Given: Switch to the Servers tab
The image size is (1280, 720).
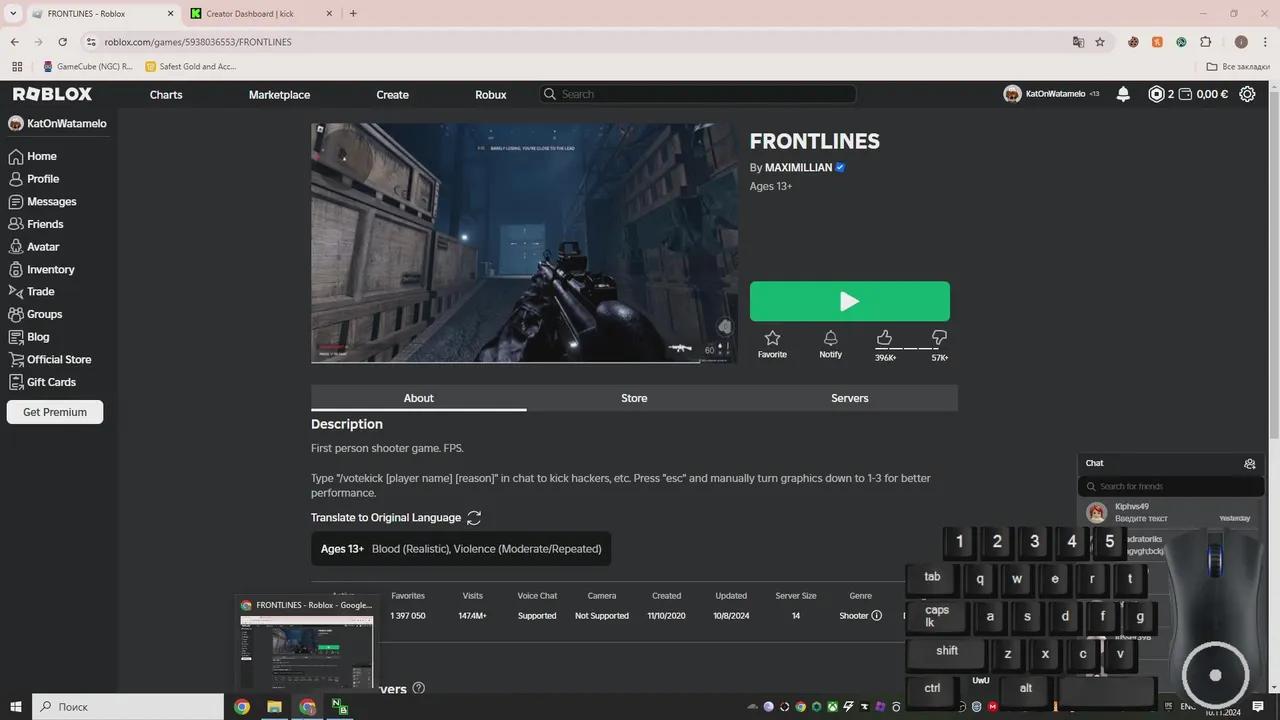Looking at the screenshot, I should point(850,398).
